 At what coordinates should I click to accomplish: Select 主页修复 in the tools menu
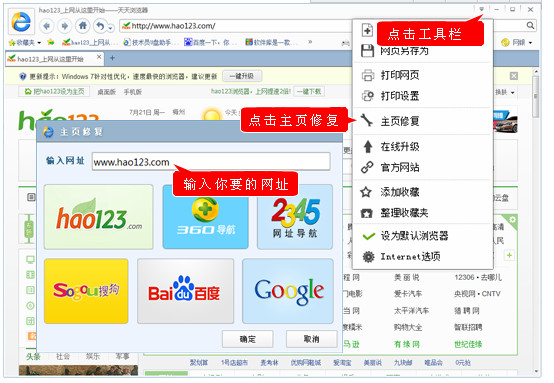point(423,121)
